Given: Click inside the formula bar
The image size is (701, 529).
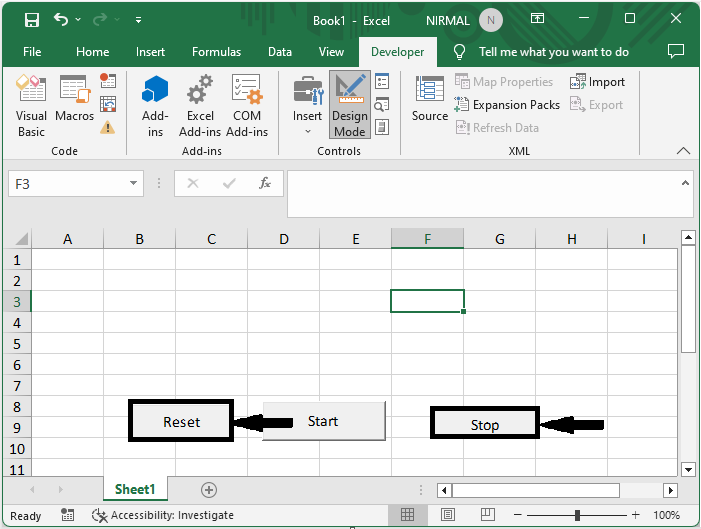Looking at the screenshot, I should point(483,194).
